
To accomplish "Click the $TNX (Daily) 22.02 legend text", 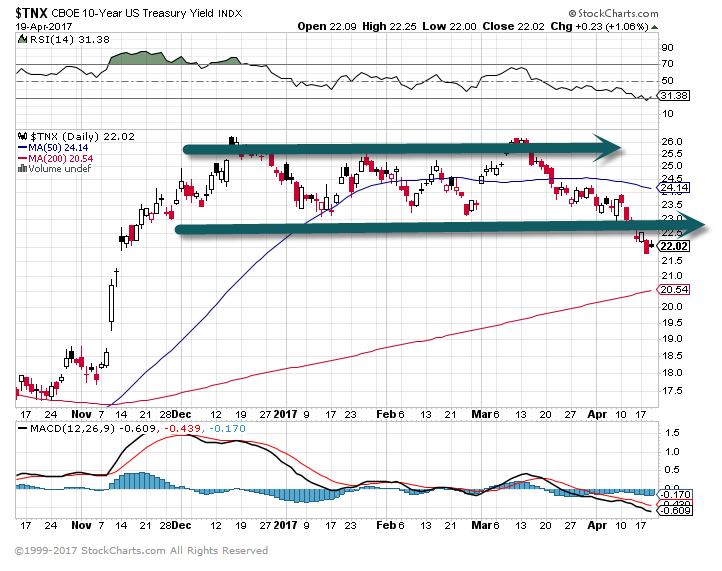I will pyautogui.click(x=82, y=136).
